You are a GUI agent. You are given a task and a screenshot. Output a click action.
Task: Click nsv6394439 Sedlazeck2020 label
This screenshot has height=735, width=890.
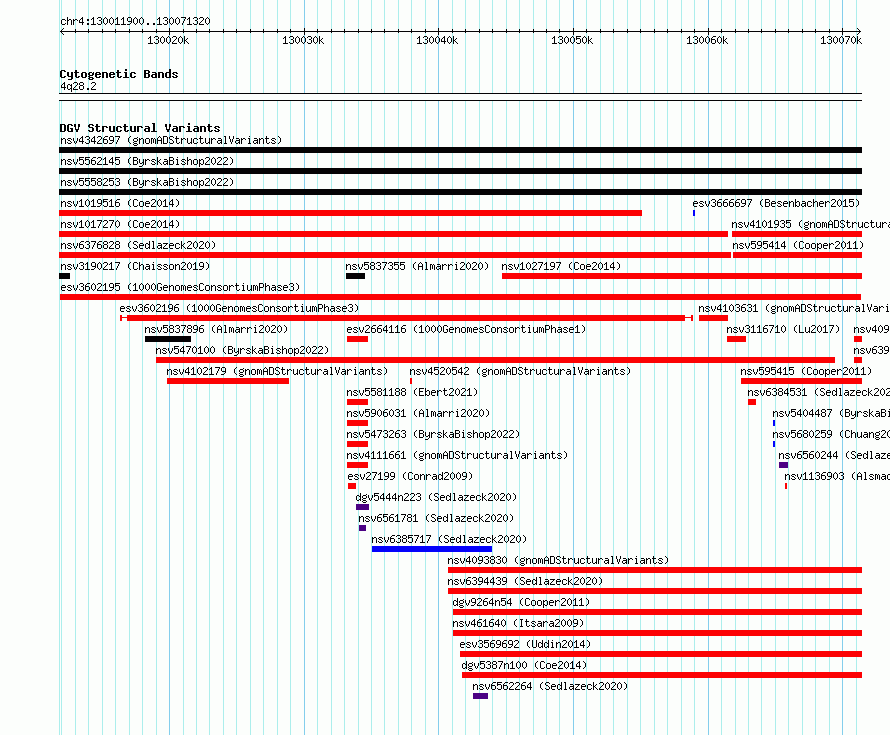pos(525,581)
